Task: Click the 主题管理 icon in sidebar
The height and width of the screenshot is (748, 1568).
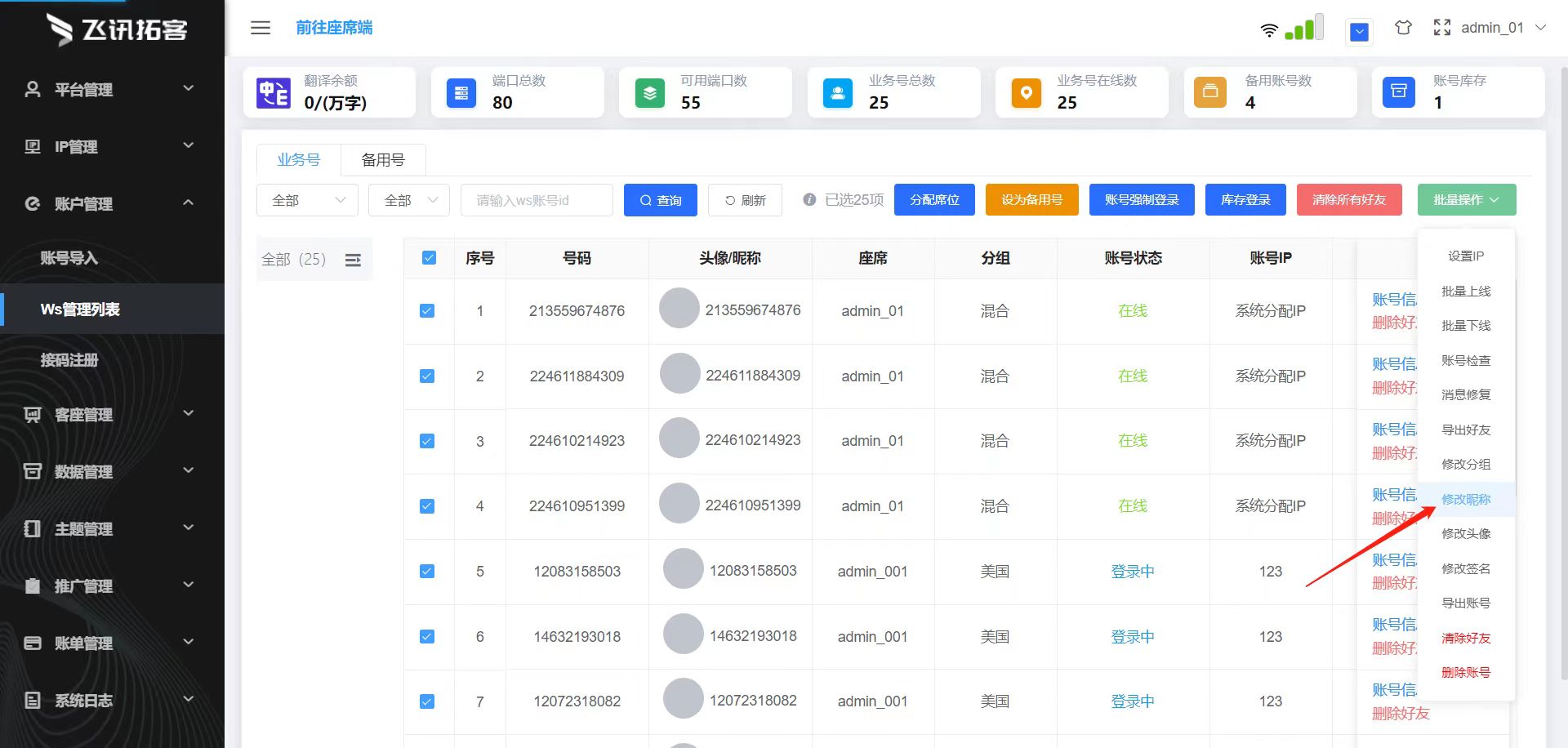Action: coord(33,528)
